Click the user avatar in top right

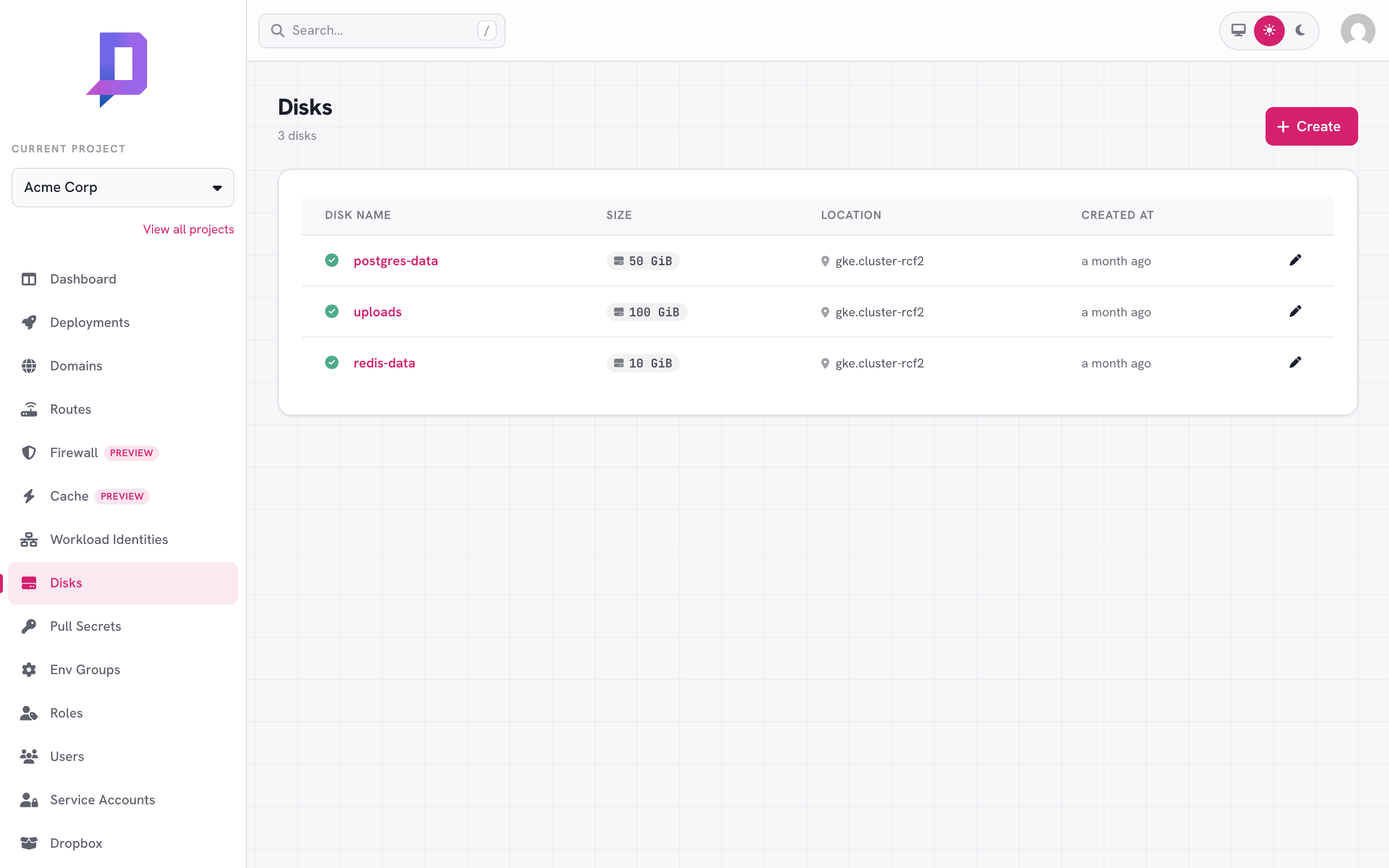(x=1358, y=30)
